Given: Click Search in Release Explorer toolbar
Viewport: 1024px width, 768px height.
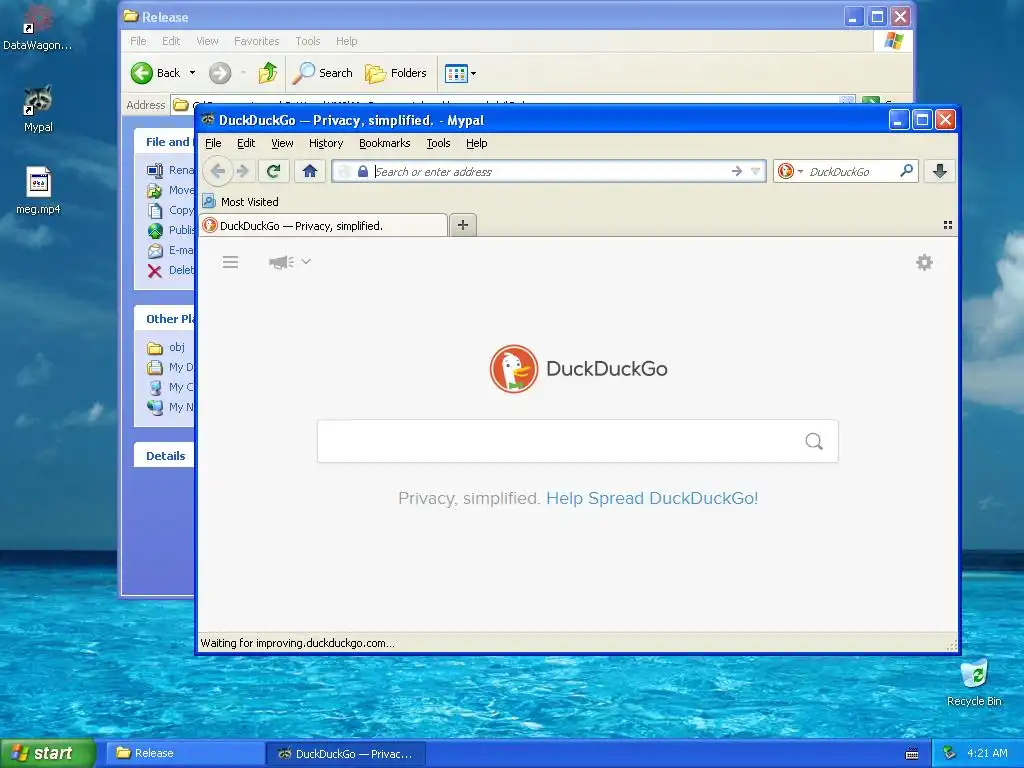Looking at the screenshot, I should point(322,73).
